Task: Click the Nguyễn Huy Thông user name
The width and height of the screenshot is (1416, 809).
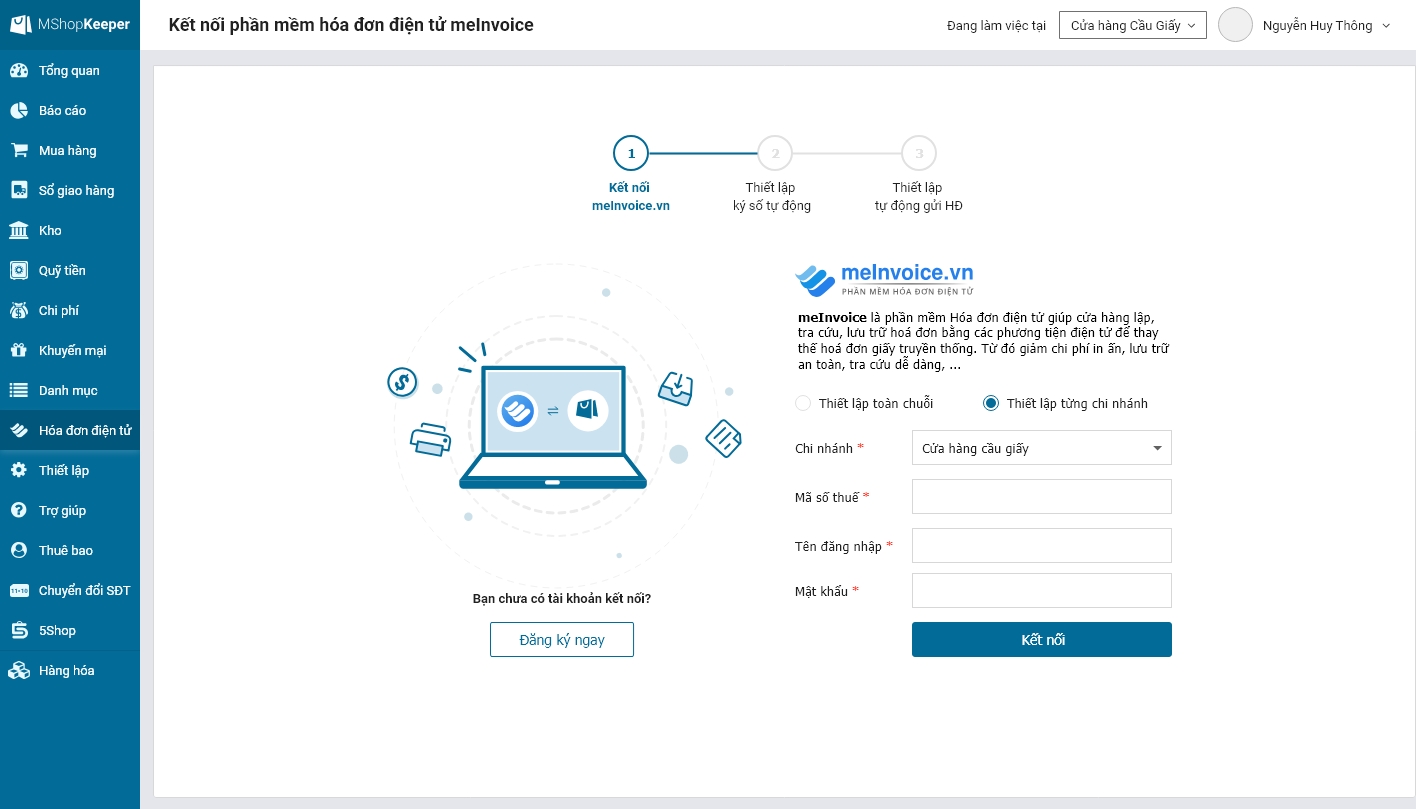Action: point(1317,26)
